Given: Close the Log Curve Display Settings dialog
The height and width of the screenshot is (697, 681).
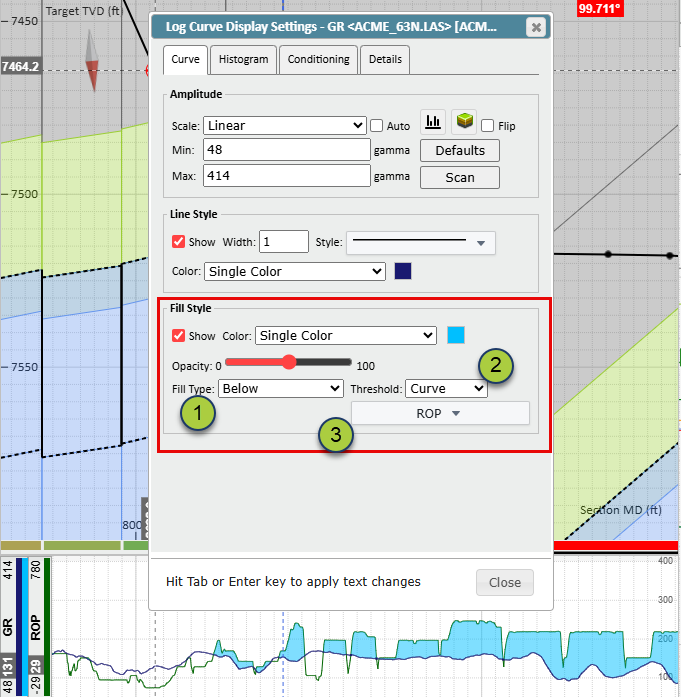Looking at the screenshot, I should click(x=536, y=27).
